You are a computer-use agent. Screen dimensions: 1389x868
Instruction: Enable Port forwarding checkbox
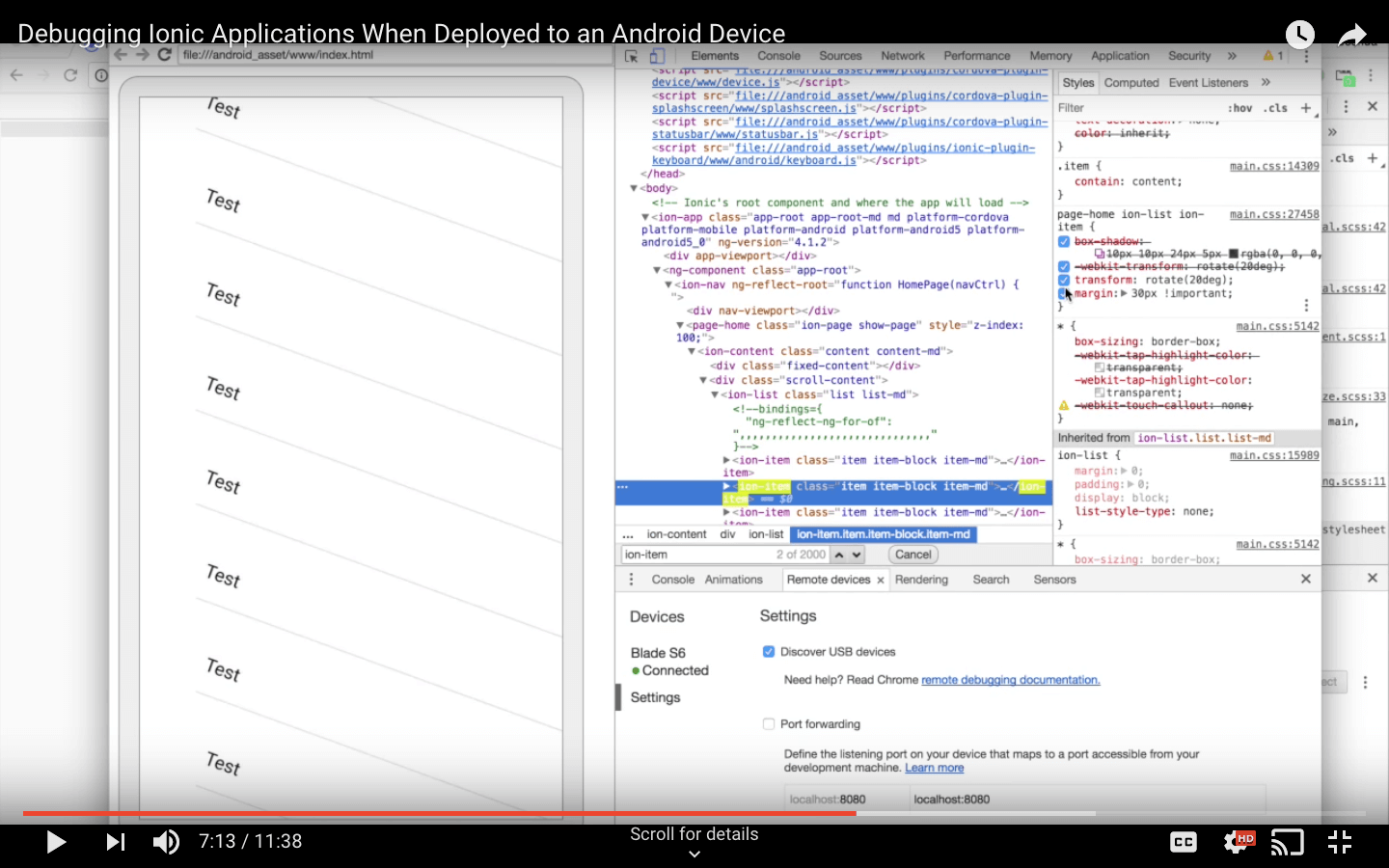769,724
